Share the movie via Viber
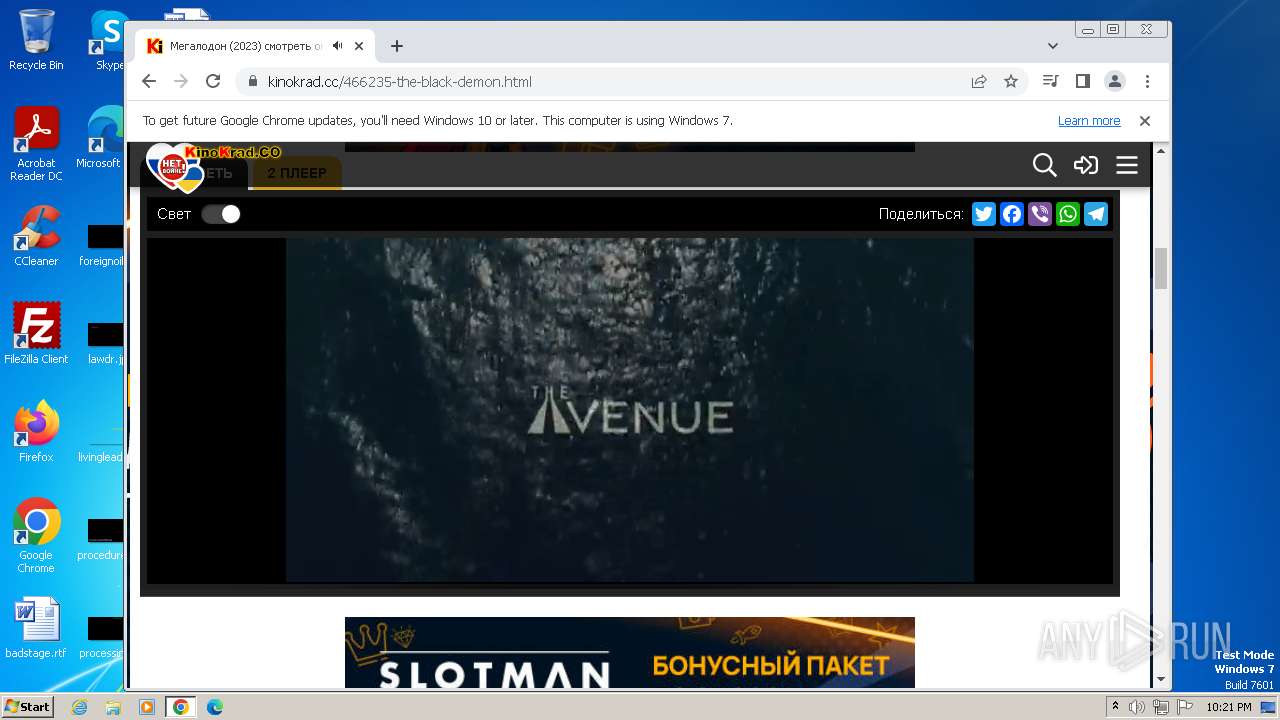This screenshot has height=720, width=1280. (1040, 214)
